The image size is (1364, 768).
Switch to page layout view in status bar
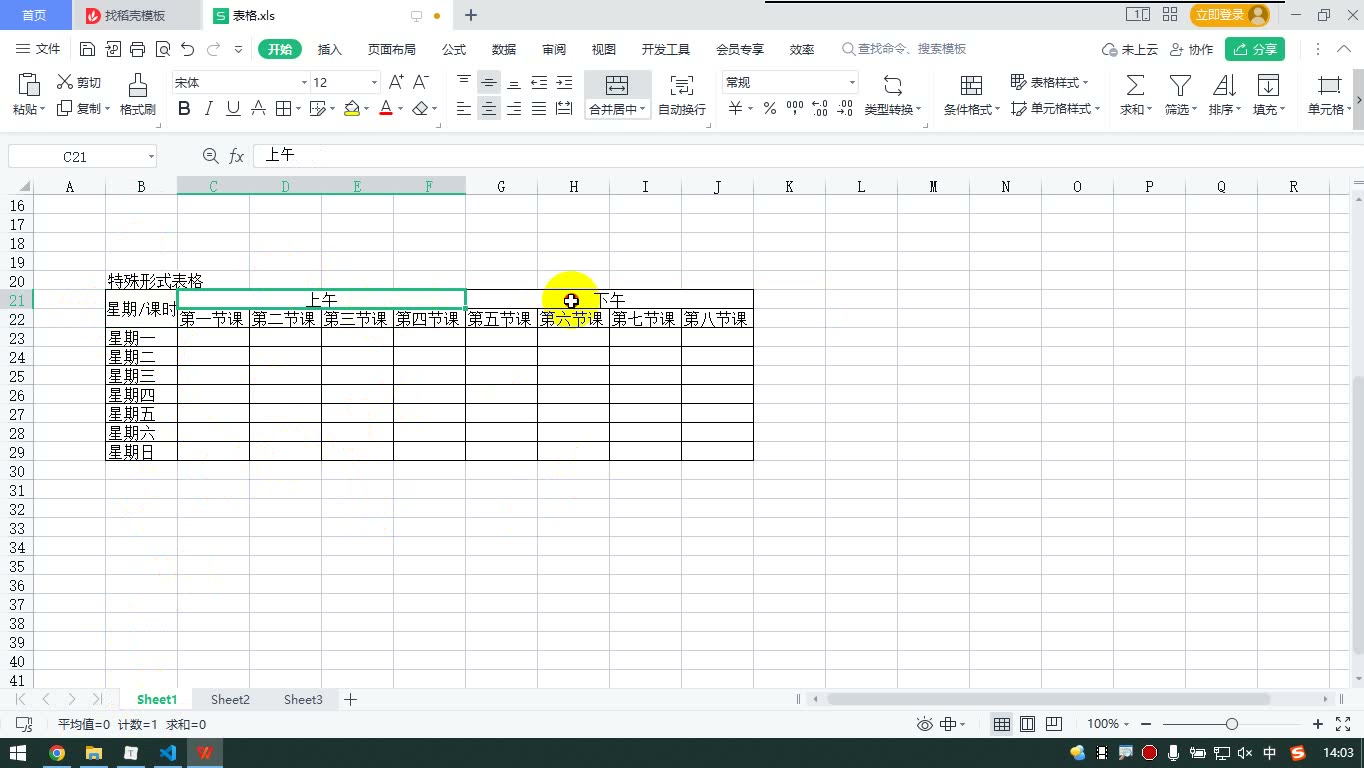1027,724
